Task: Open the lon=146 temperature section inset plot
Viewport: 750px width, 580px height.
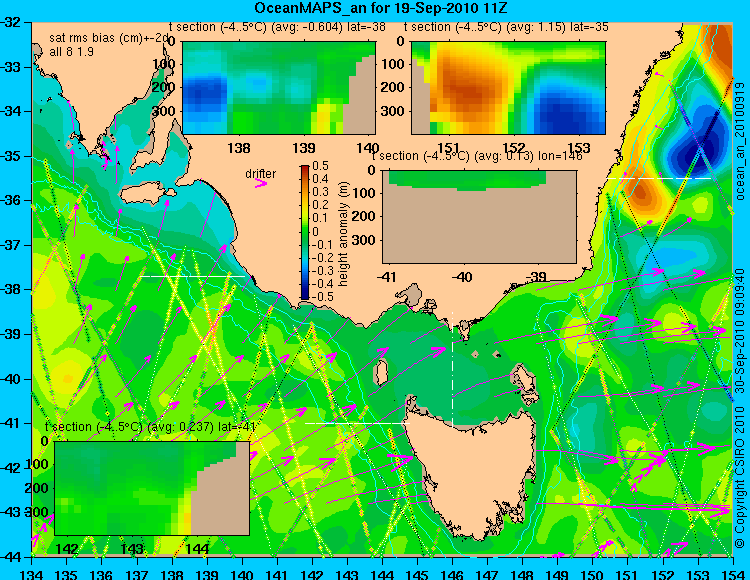Action: pyautogui.click(x=479, y=217)
